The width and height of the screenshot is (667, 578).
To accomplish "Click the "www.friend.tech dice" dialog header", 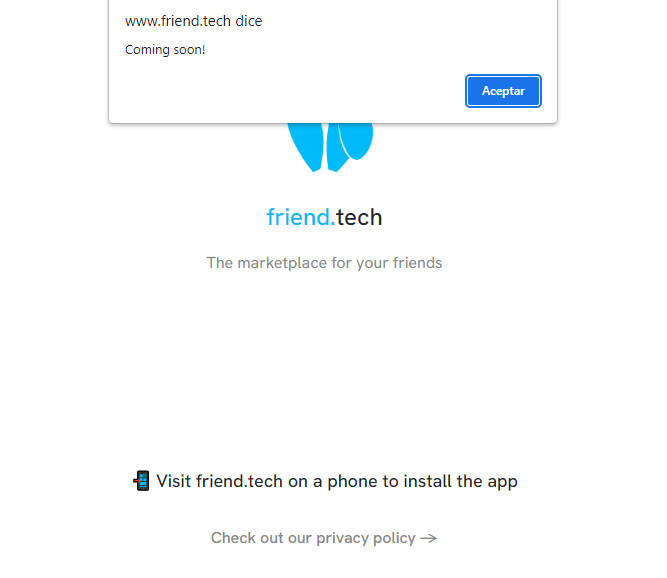I will [194, 21].
